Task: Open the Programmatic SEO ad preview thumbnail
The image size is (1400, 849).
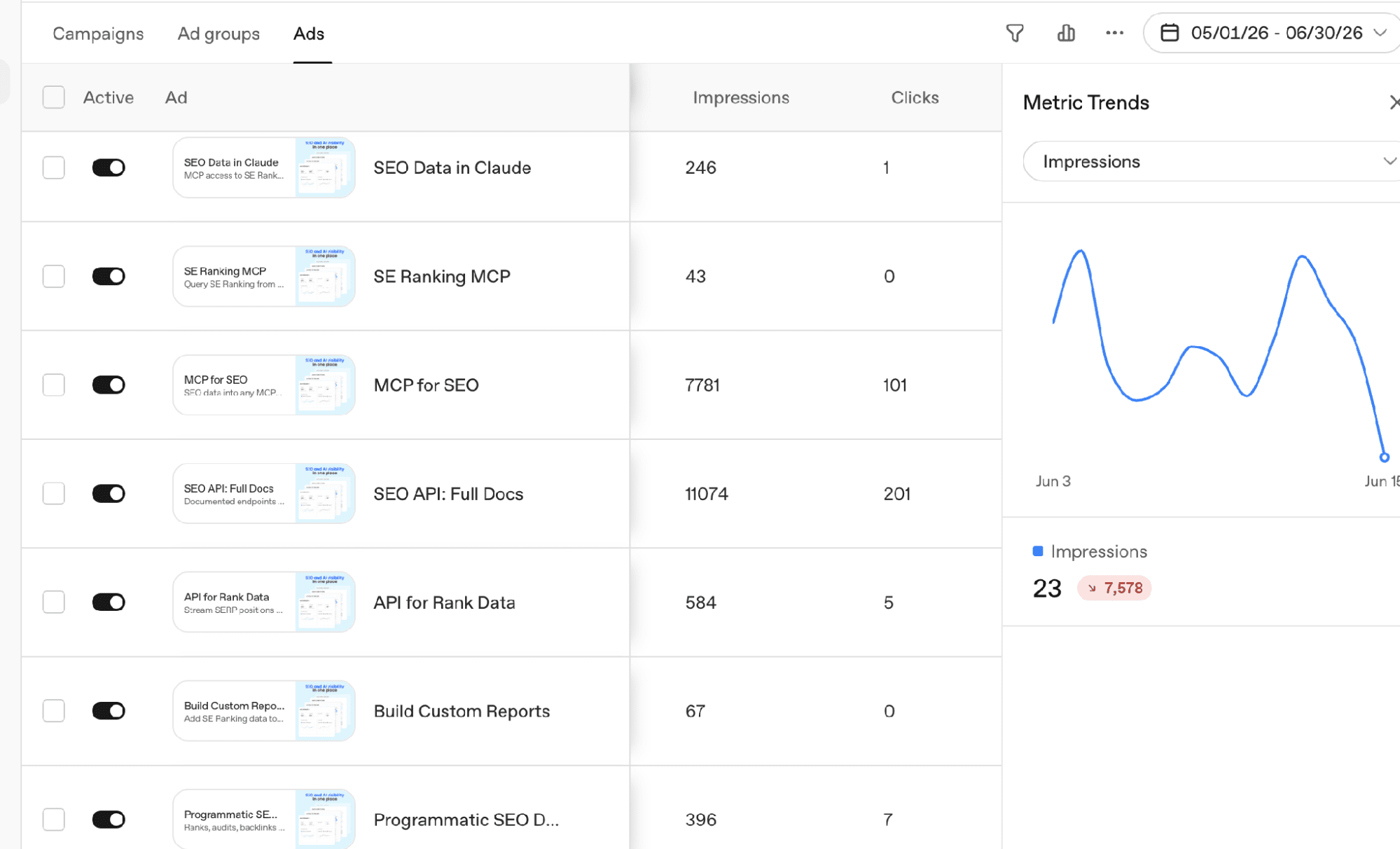Action: (x=264, y=819)
